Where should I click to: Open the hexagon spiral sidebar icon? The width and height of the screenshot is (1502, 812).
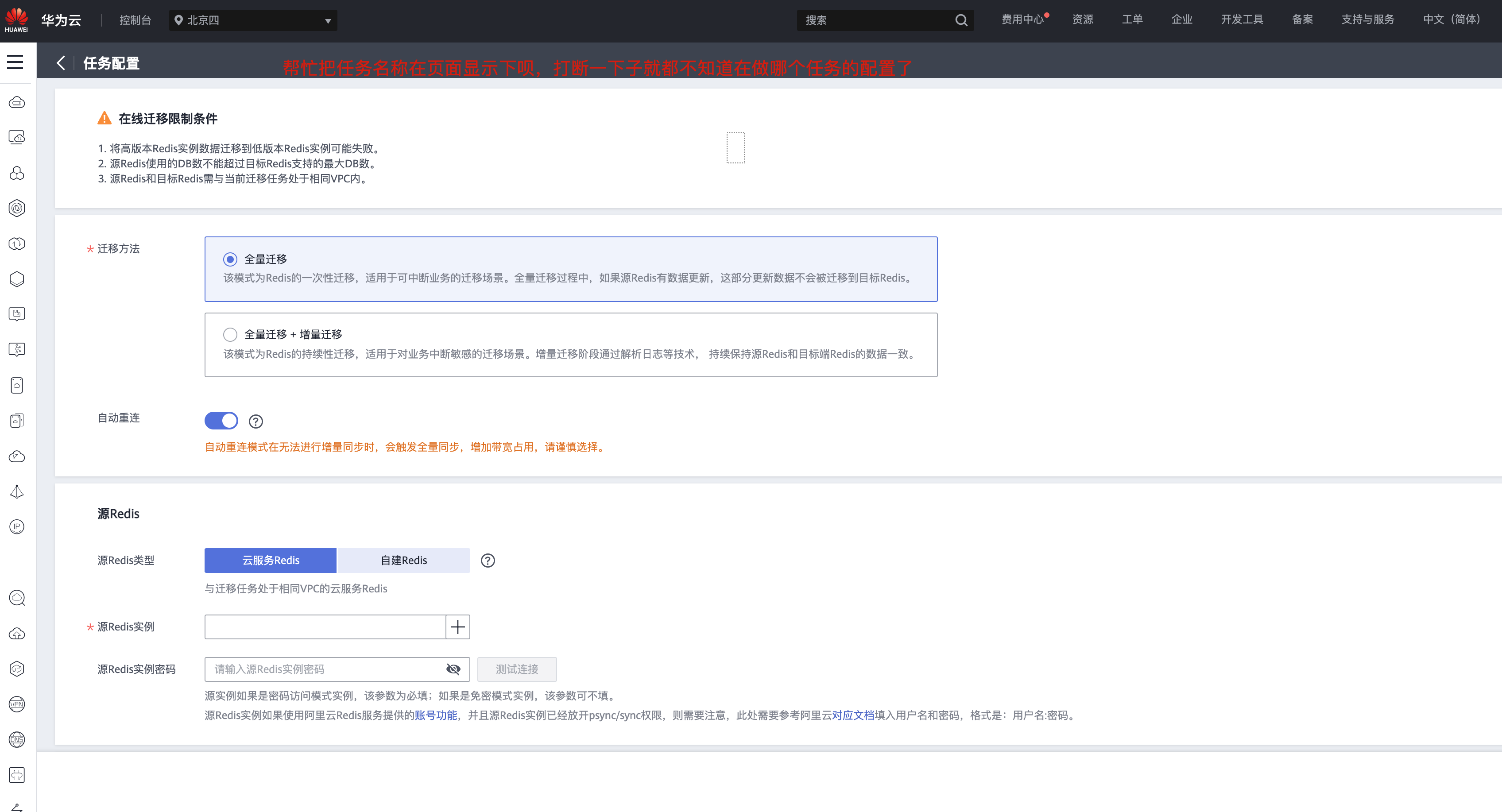[x=17, y=208]
